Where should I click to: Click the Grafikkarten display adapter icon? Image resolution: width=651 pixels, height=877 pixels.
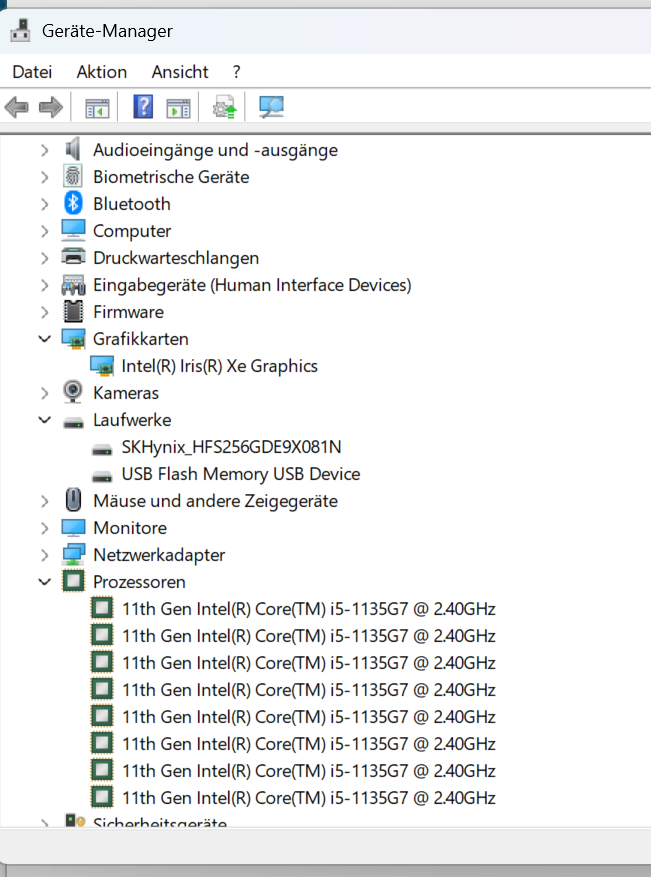point(73,338)
